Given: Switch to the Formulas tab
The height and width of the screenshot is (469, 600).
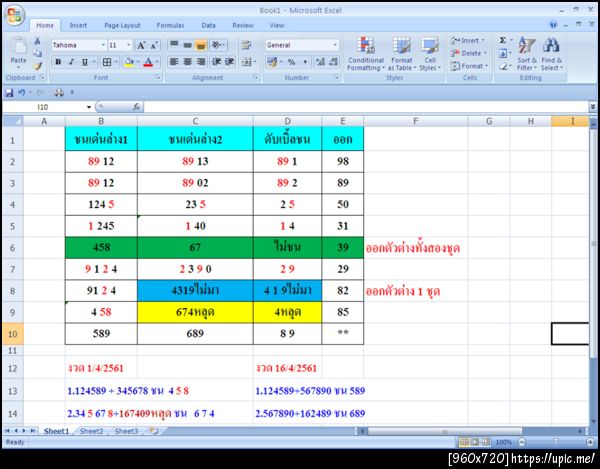Looking at the screenshot, I should tap(170, 25).
